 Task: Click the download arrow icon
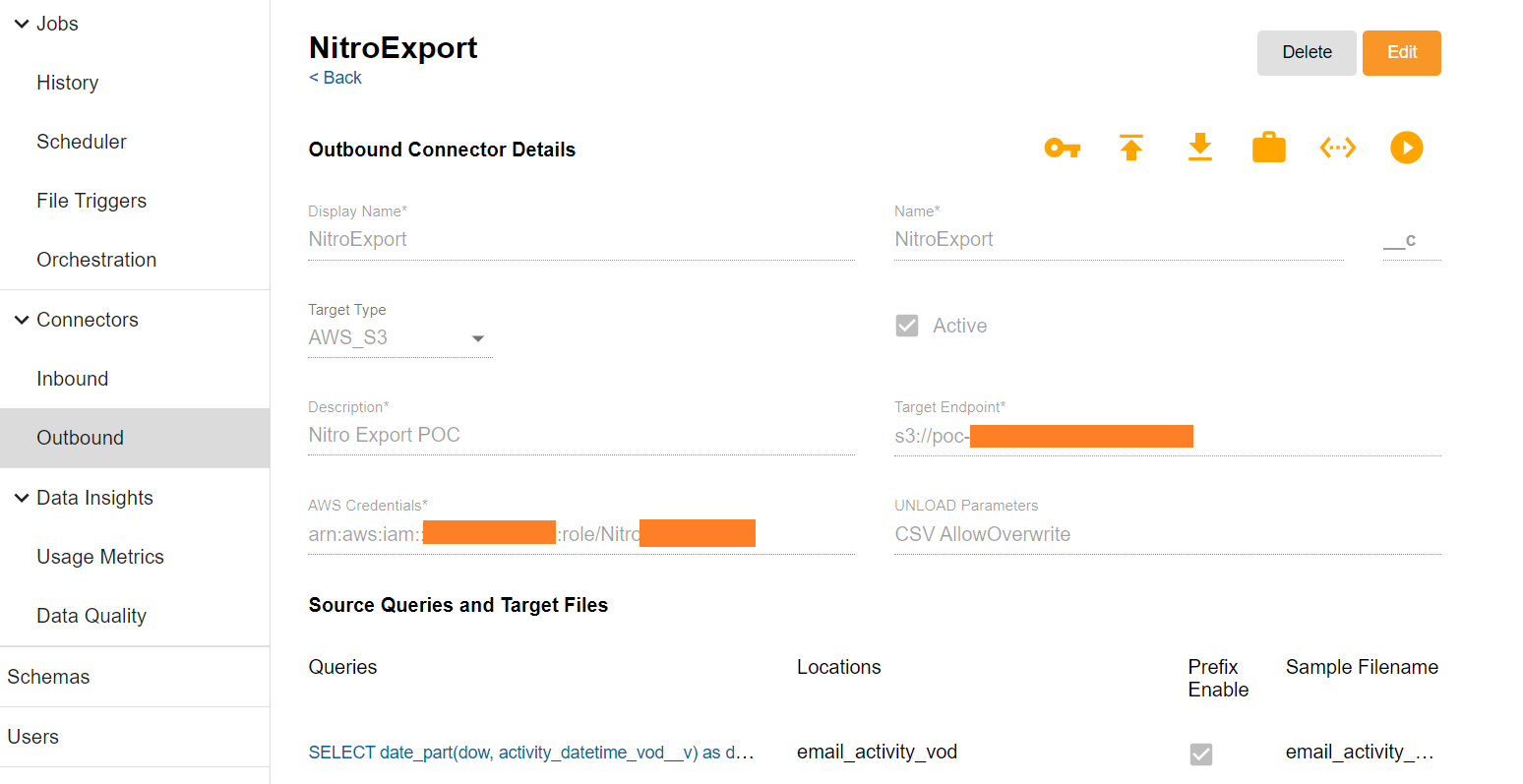(x=1200, y=148)
